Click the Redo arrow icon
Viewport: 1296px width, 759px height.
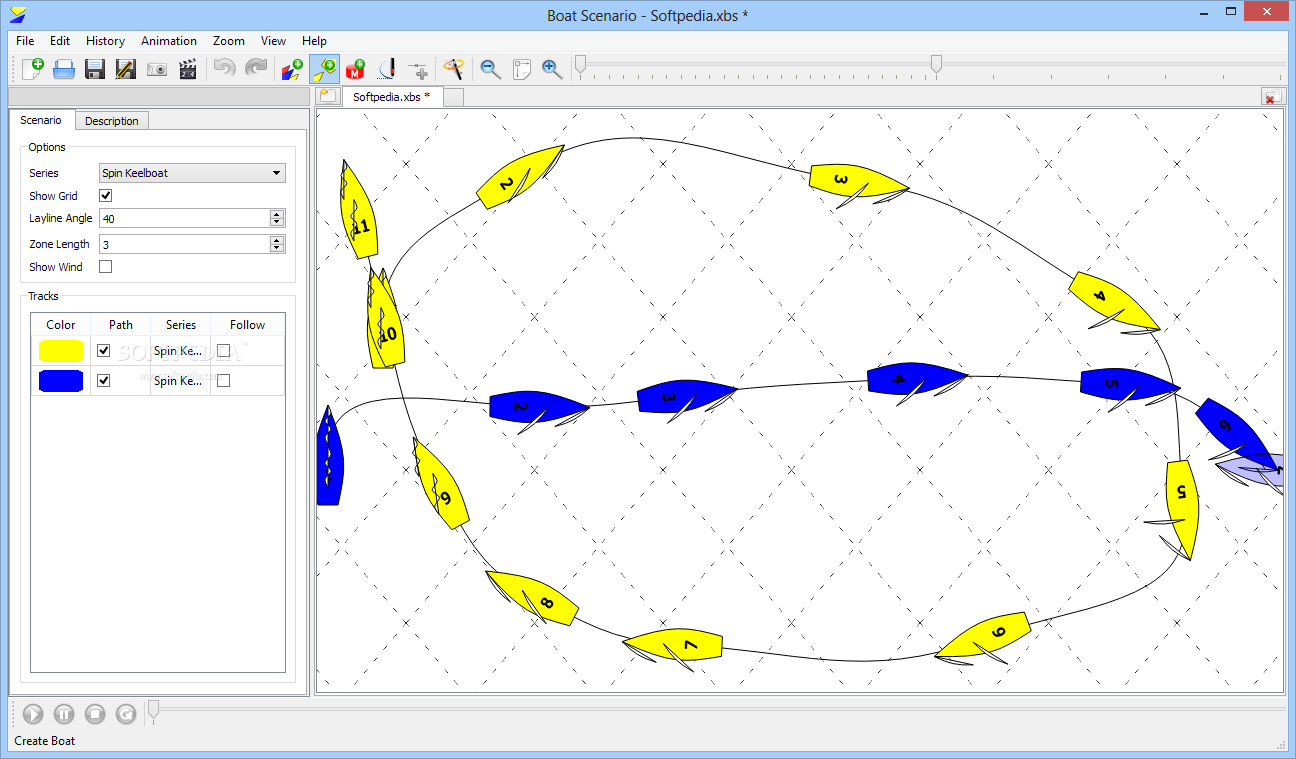tap(257, 69)
